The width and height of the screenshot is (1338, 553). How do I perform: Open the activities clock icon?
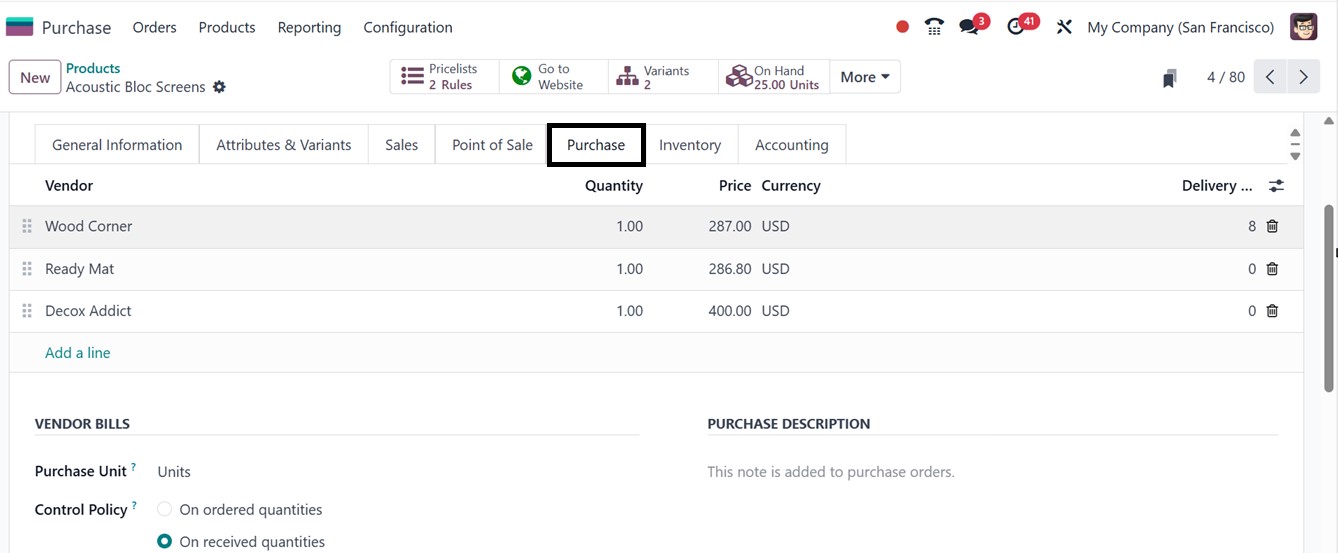pos(1017,27)
